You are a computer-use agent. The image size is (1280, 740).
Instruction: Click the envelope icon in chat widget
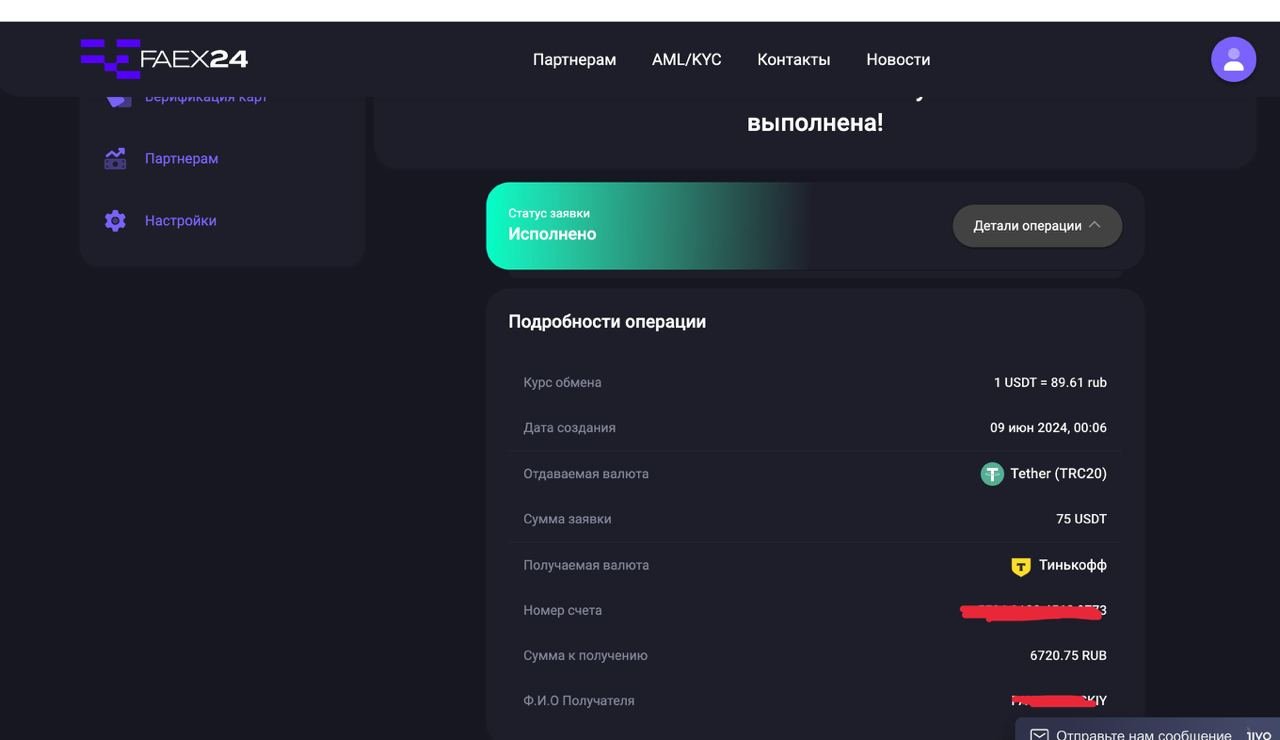point(1039,735)
